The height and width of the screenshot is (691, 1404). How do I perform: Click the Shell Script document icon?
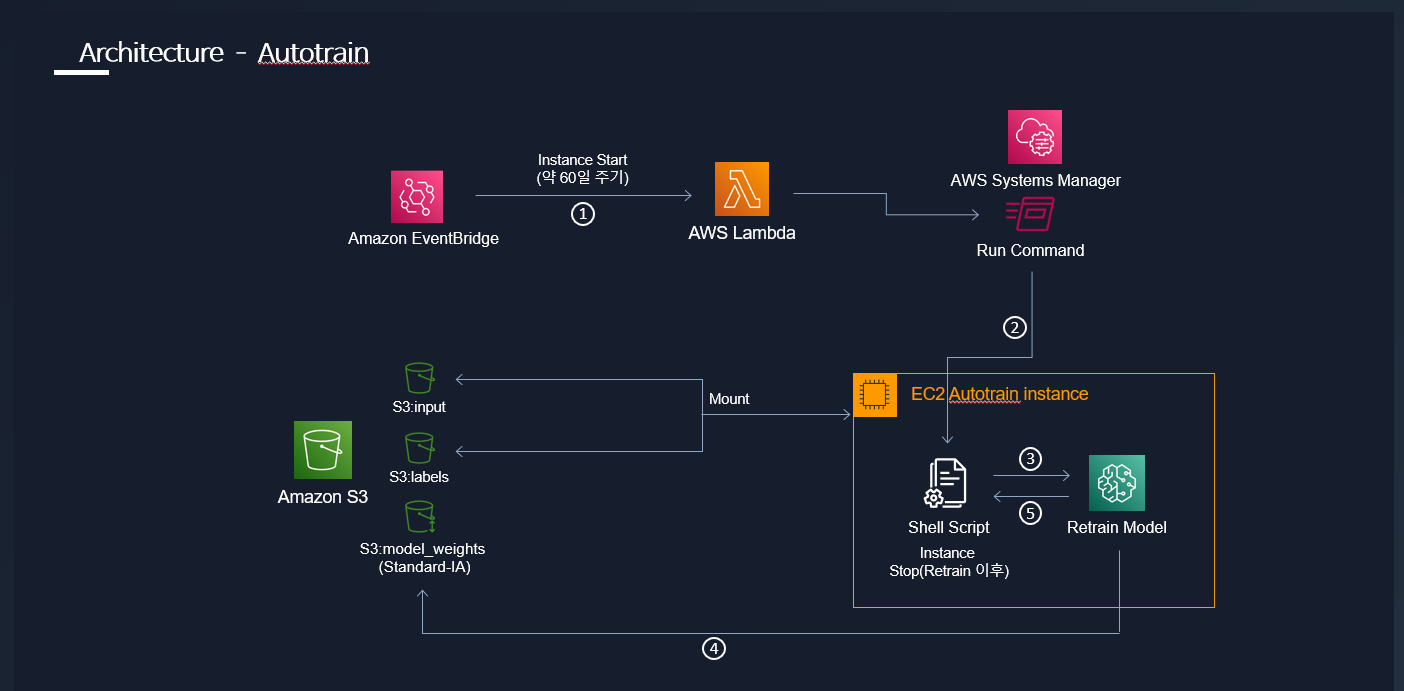pos(947,484)
